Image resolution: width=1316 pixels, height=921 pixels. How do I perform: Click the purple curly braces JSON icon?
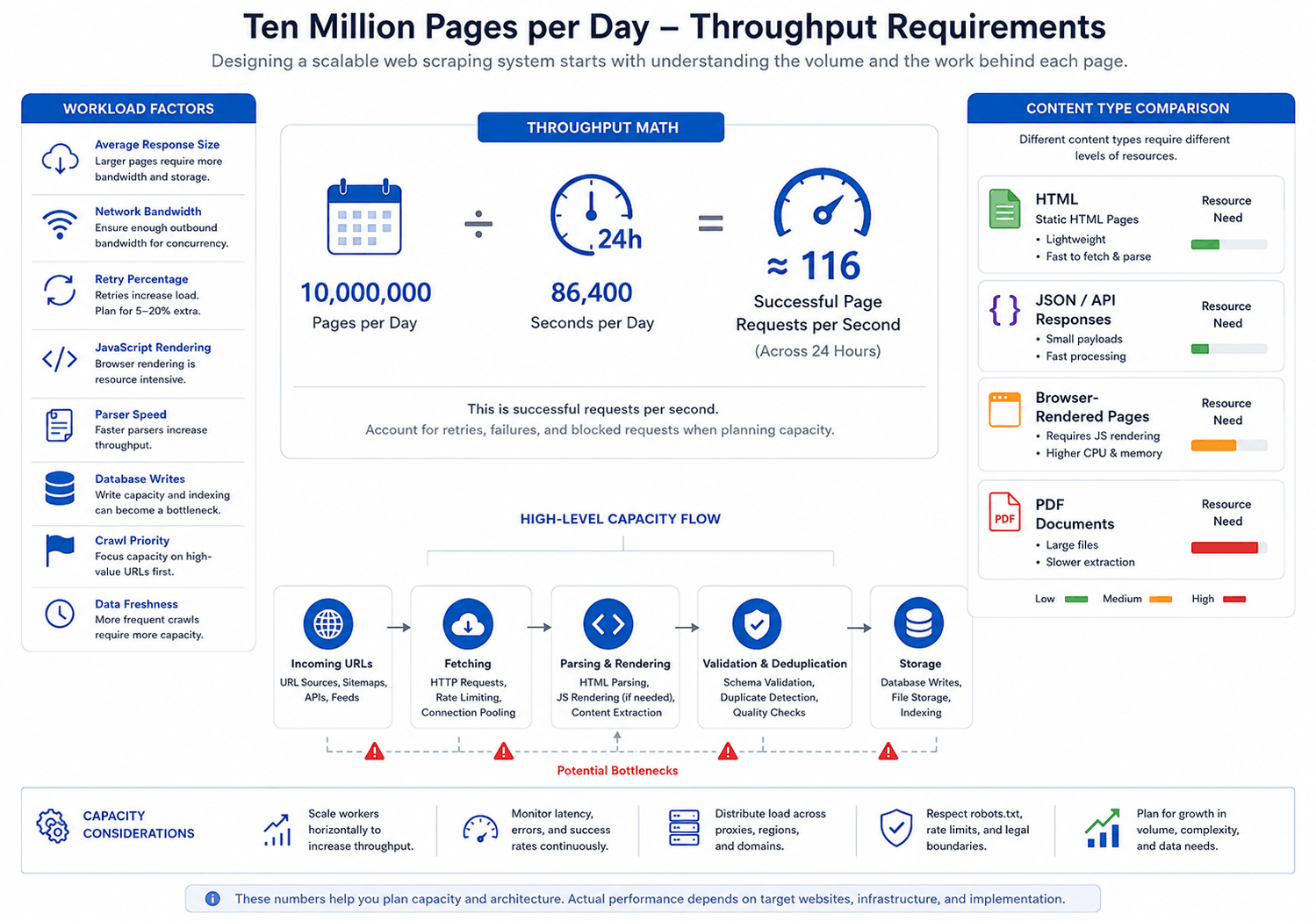(x=1004, y=310)
